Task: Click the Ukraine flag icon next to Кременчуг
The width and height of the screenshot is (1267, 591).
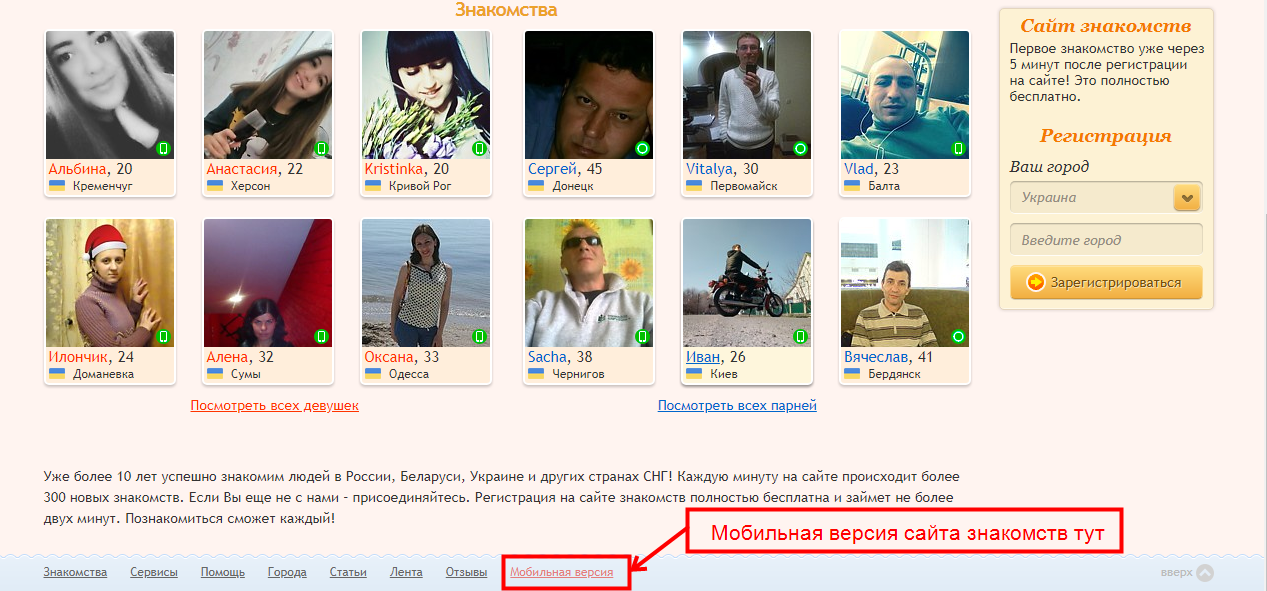Action: click(x=57, y=185)
